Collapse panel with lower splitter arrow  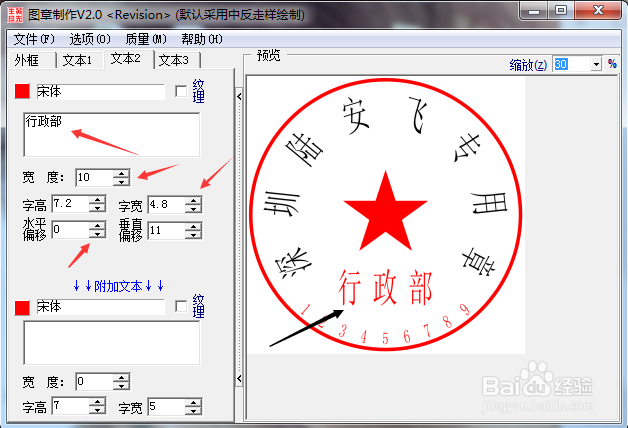pos(239,378)
